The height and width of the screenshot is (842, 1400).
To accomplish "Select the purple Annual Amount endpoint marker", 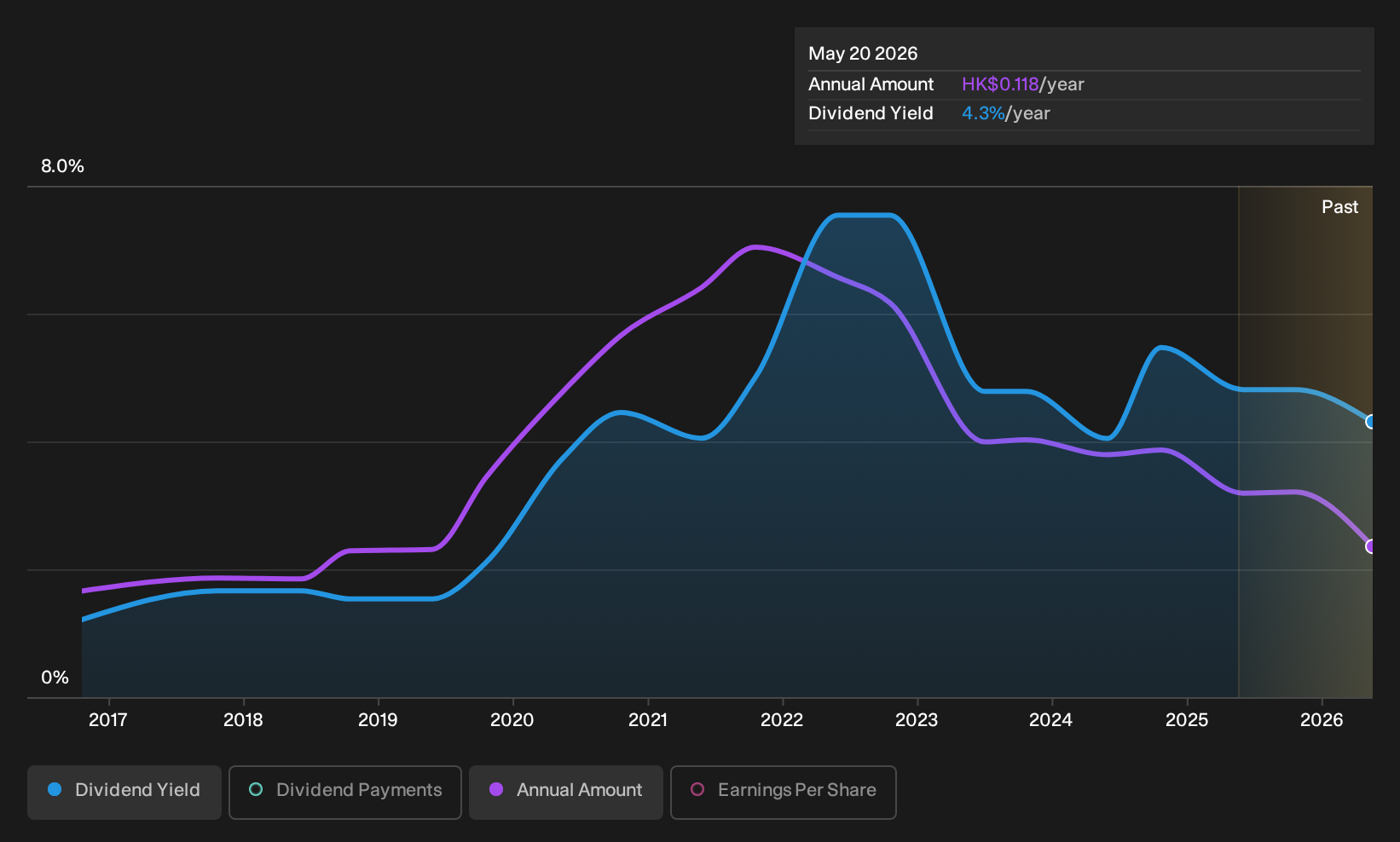I will [x=1371, y=546].
